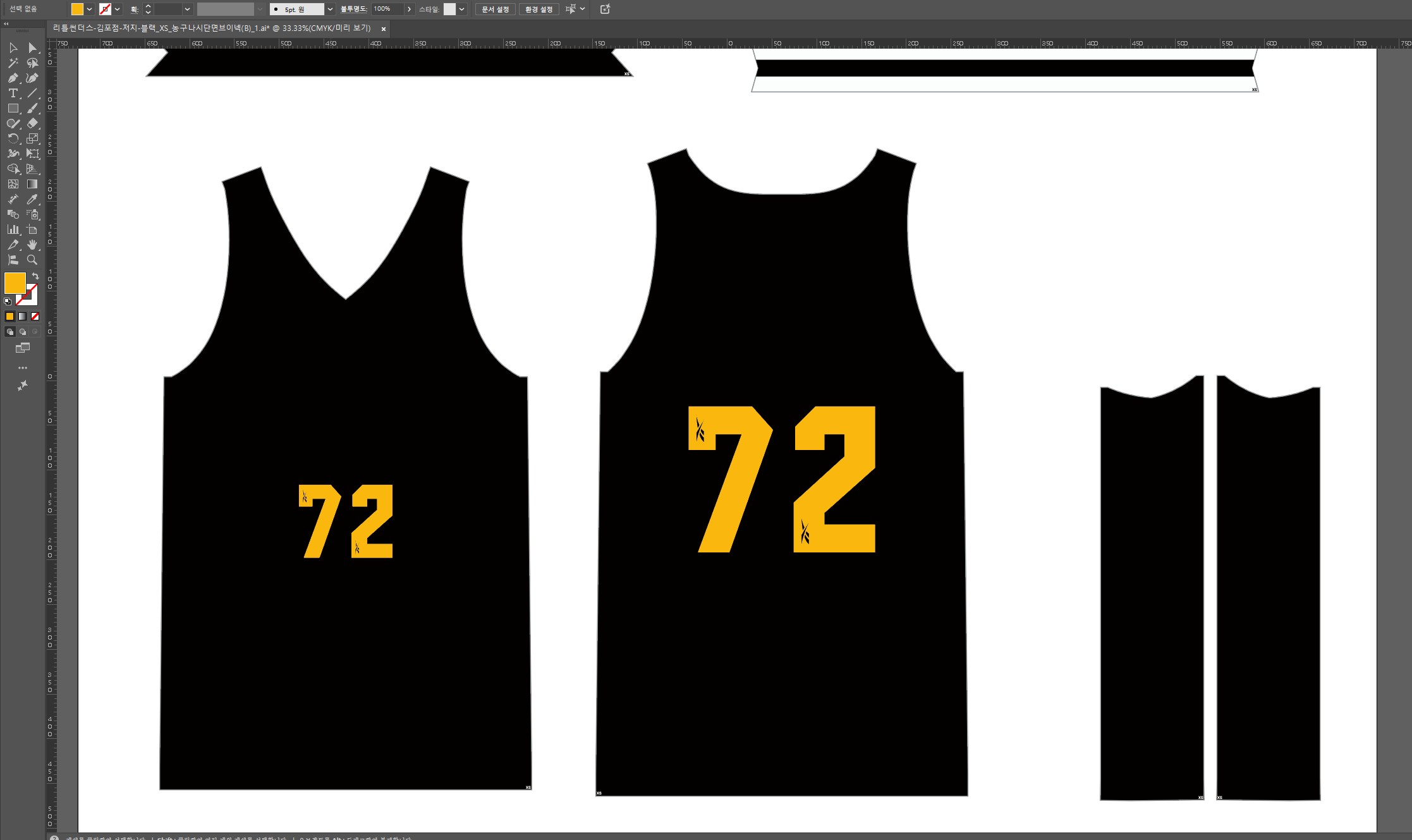Choose the Eraser tool
Screen dimensions: 1412x840
pos(32,124)
